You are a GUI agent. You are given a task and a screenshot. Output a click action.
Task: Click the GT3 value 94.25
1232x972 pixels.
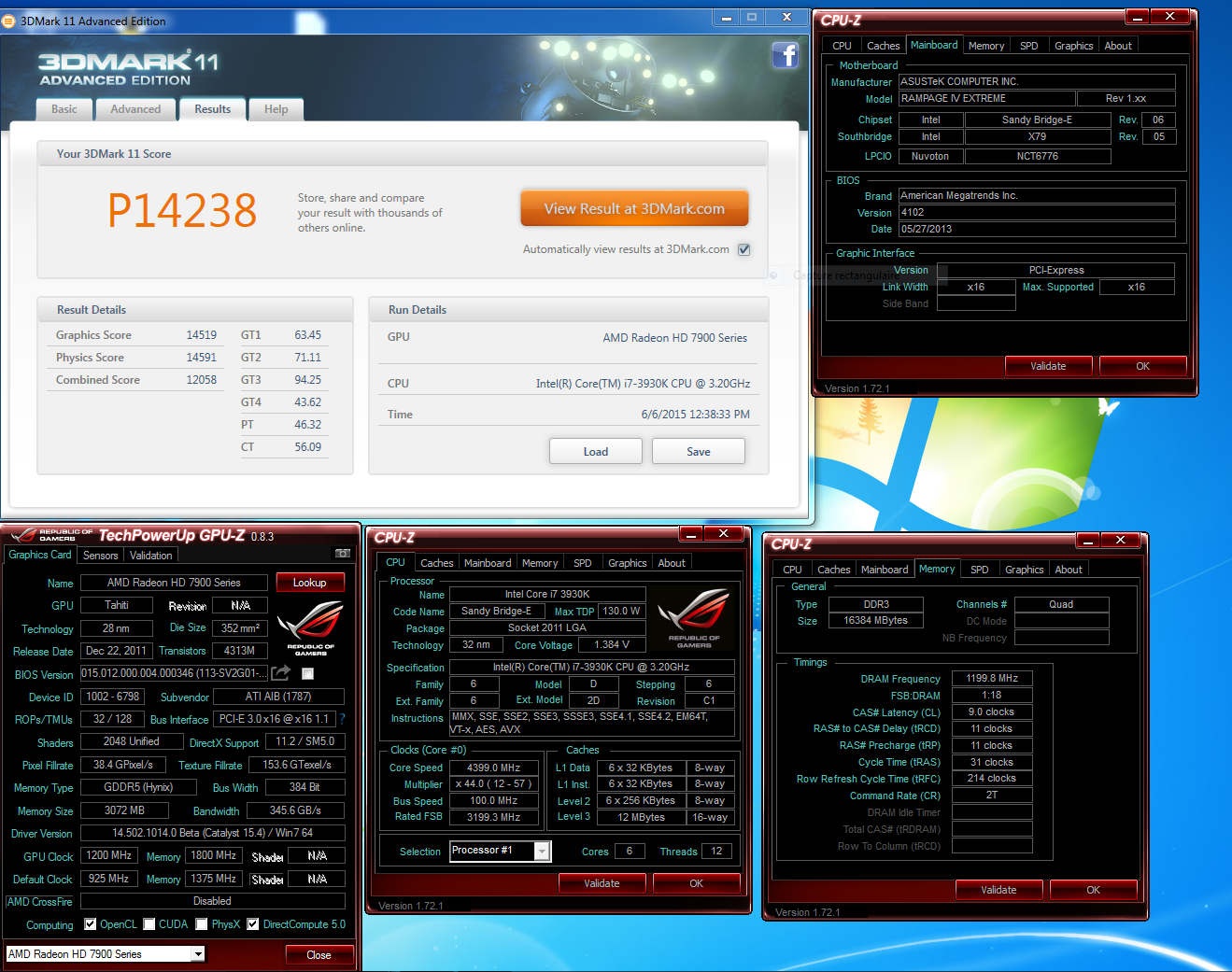307,380
